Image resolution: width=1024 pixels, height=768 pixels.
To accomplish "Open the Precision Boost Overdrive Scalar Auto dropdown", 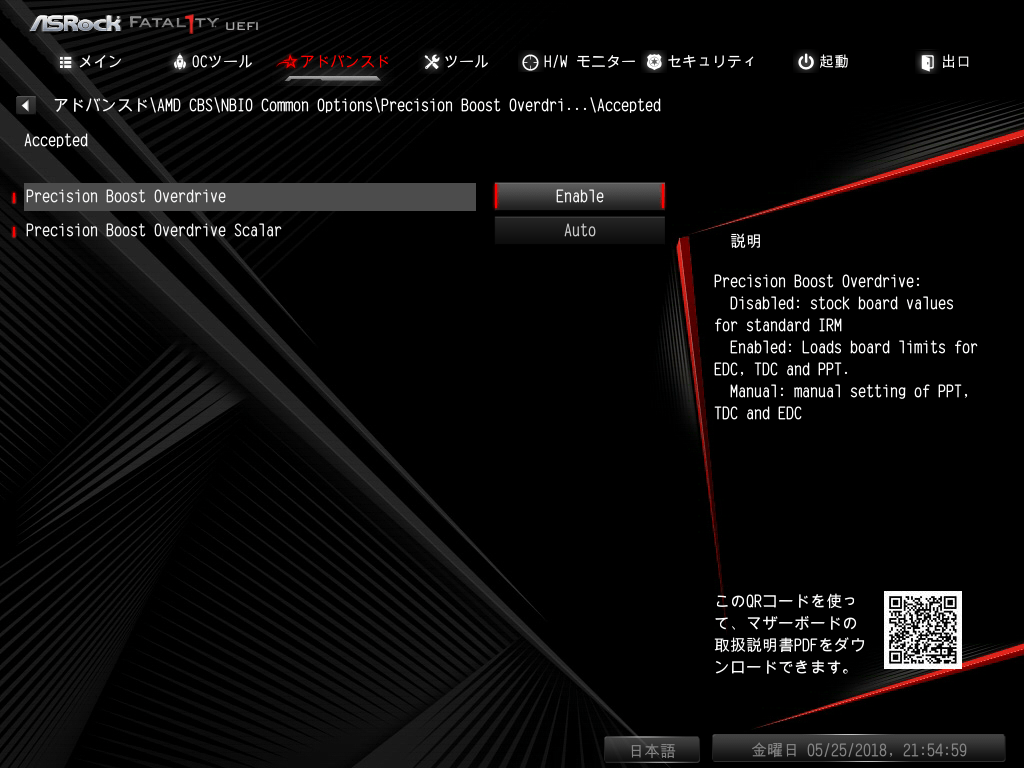I will tap(579, 231).
